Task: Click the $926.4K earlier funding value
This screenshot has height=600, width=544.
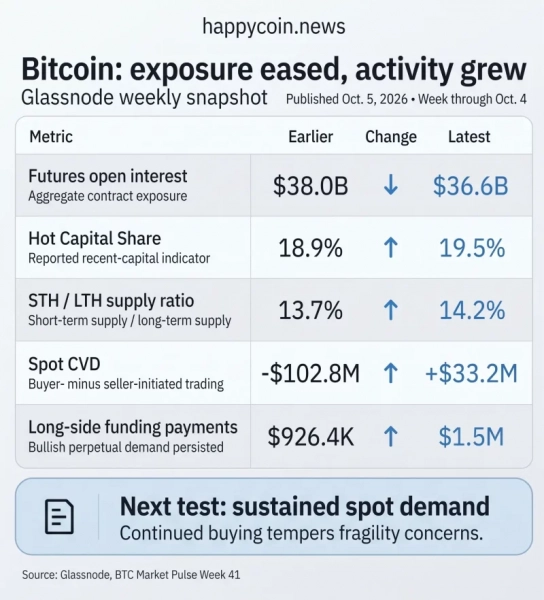Action: (x=311, y=437)
